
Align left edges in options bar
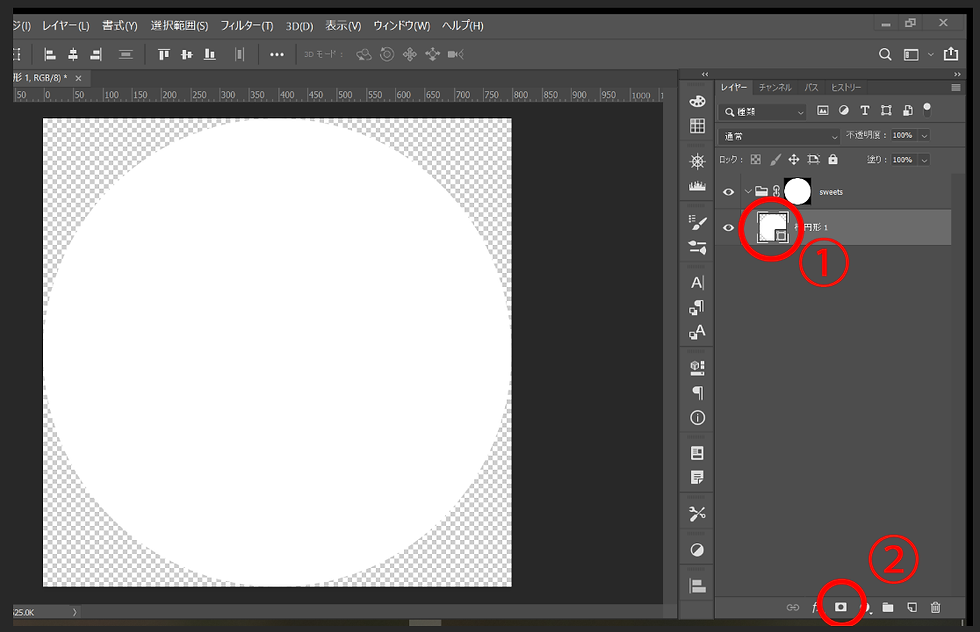click(x=50, y=55)
